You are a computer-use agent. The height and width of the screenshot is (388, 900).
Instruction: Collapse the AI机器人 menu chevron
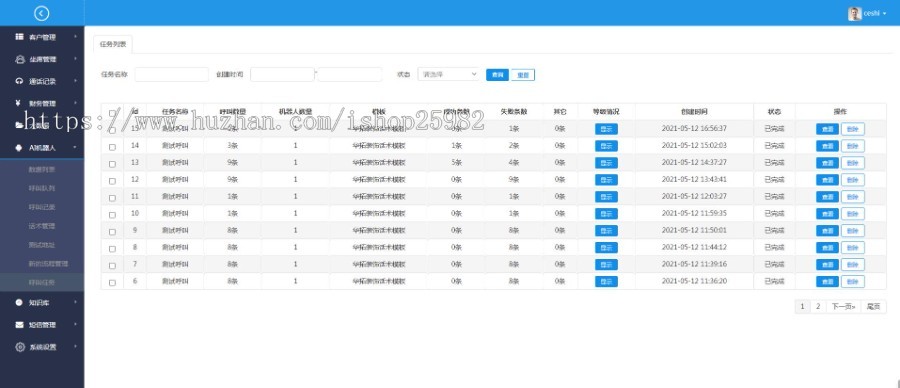point(75,148)
